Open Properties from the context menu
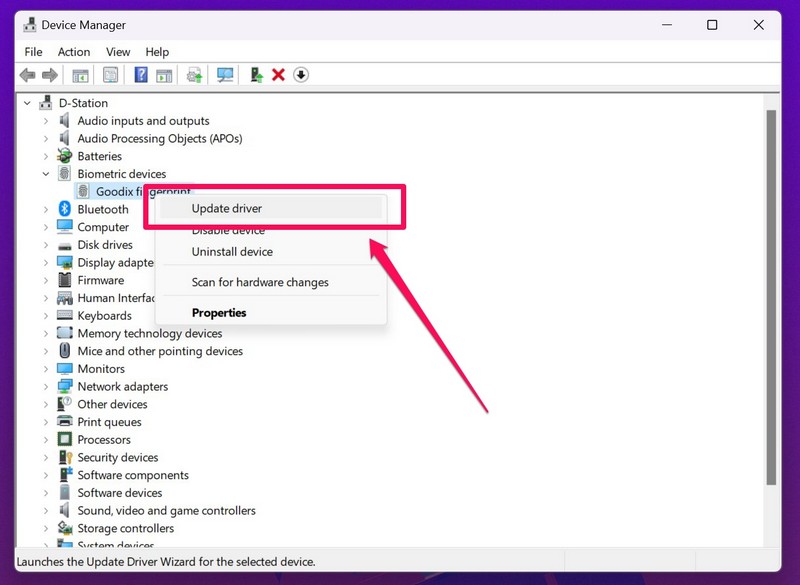Screen dimensions: 800x585 (219, 313)
